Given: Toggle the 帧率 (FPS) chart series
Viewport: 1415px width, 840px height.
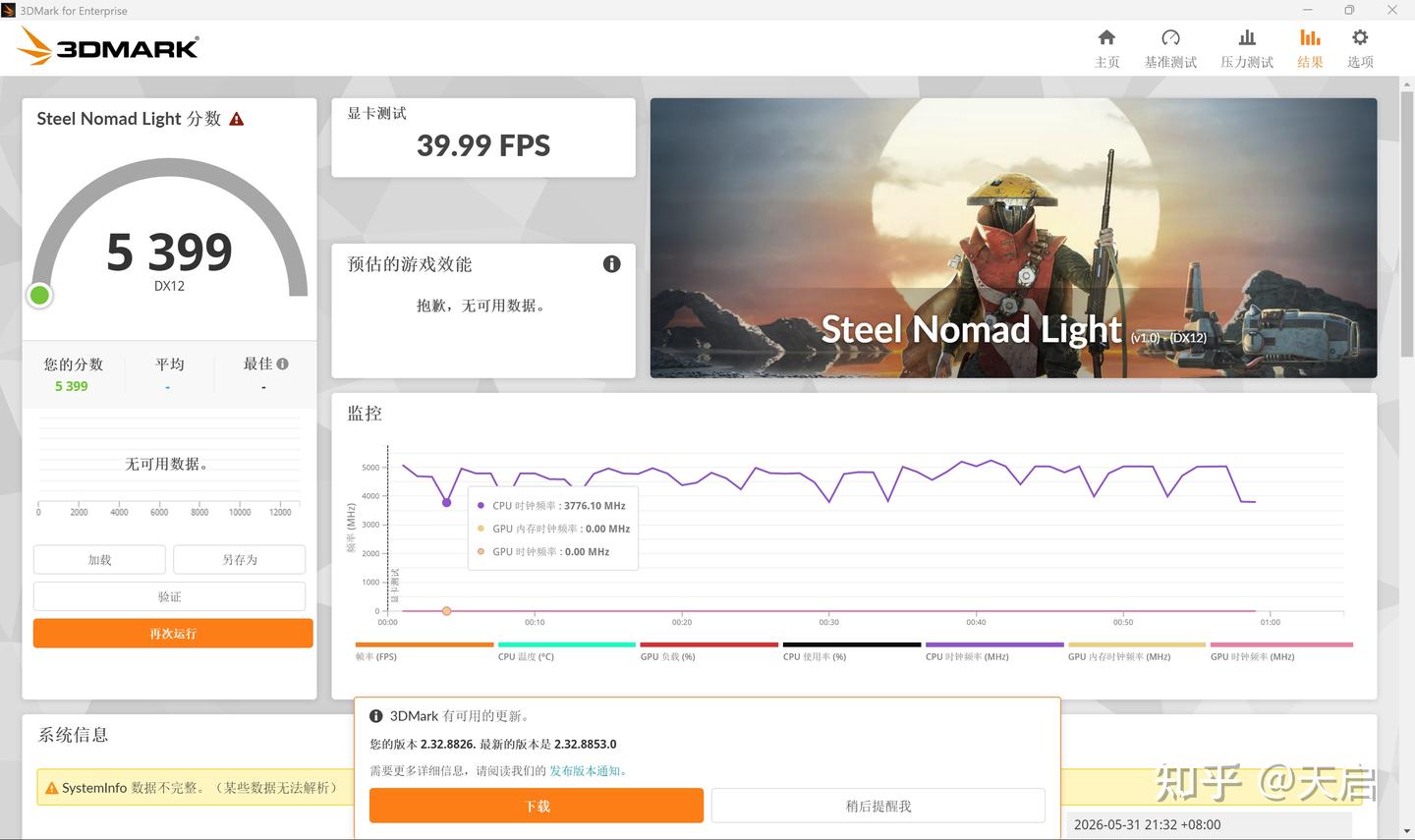Looking at the screenshot, I should (424, 651).
